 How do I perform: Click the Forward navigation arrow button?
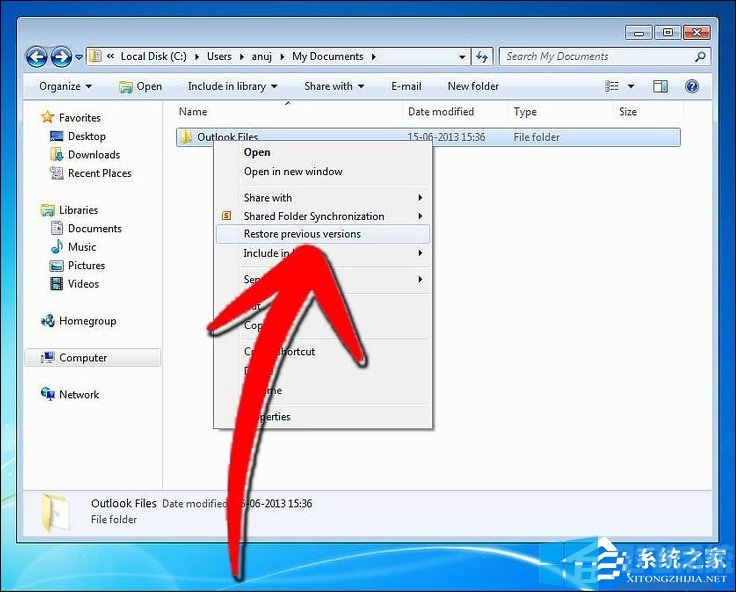[61, 57]
